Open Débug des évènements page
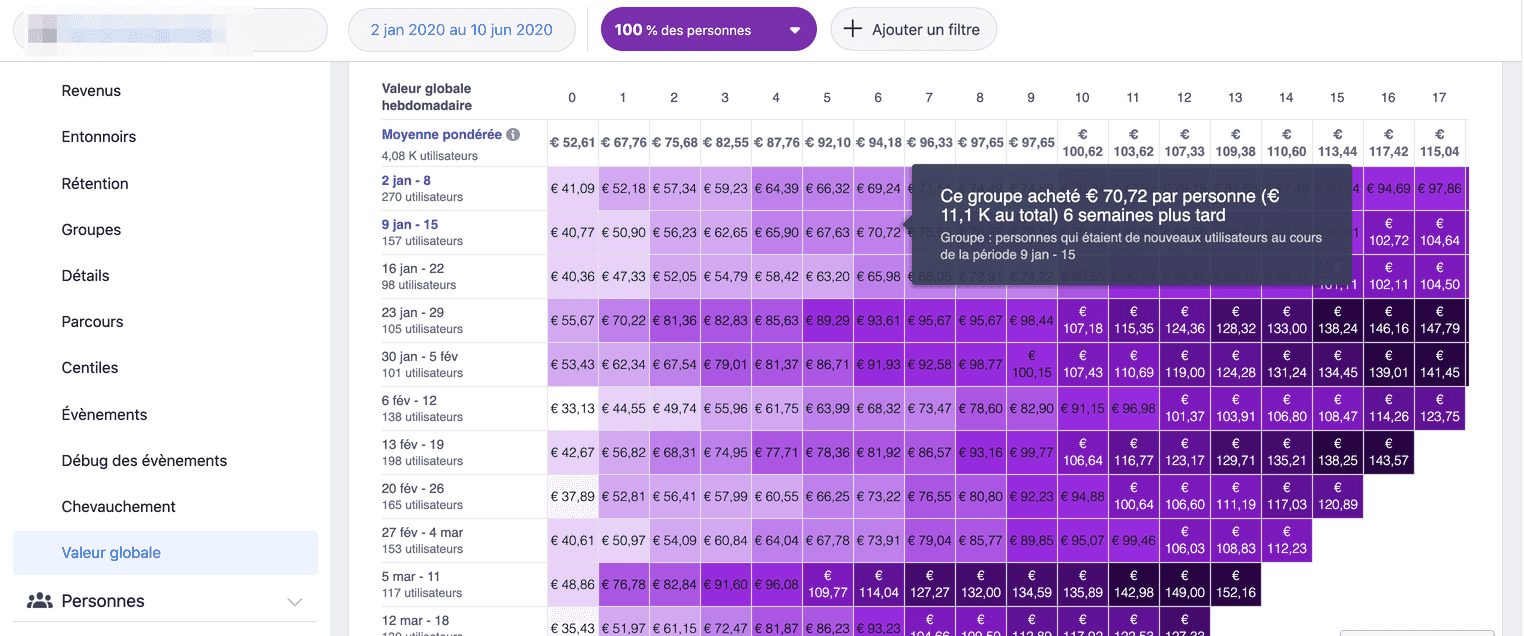Image resolution: width=1524 pixels, height=636 pixels. point(144,461)
